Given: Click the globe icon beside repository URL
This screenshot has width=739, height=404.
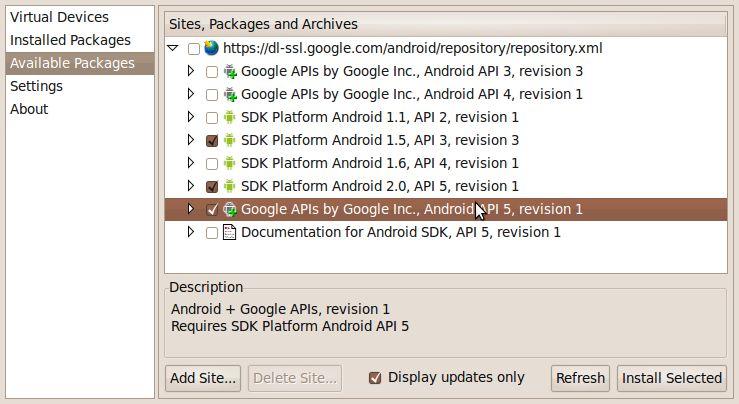Looking at the screenshot, I should [211, 48].
